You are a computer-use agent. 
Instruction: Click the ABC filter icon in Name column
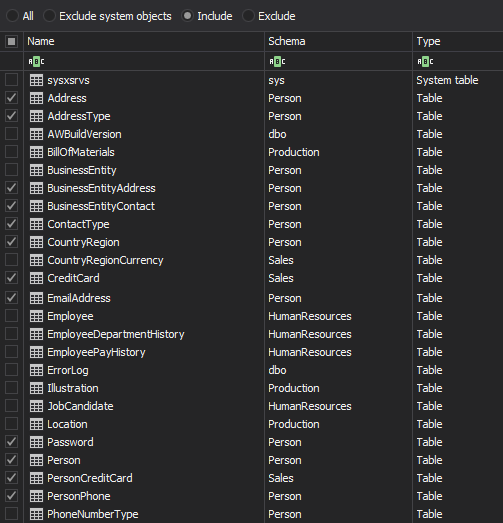pos(36,61)
